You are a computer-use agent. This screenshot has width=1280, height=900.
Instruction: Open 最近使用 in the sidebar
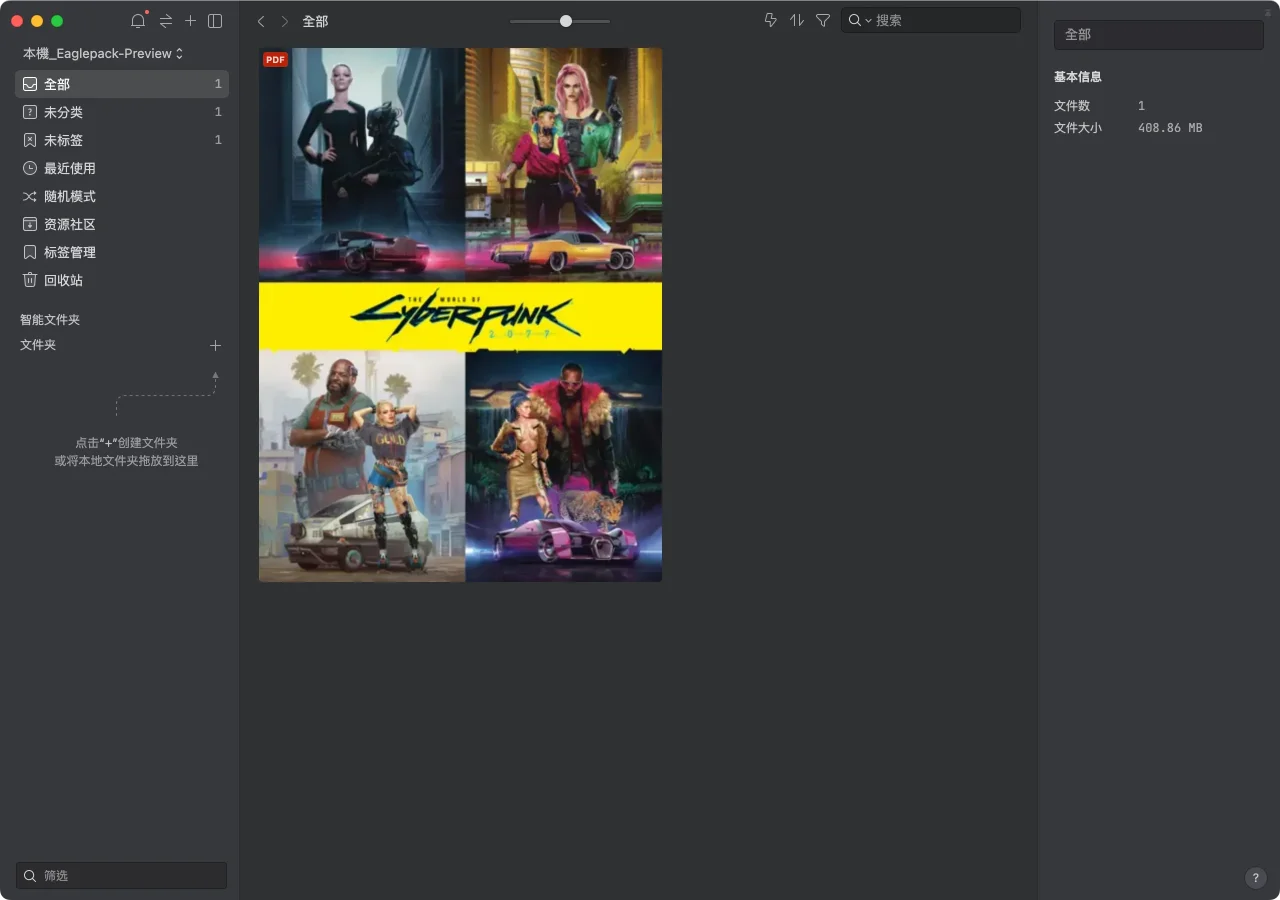point(122,168)
